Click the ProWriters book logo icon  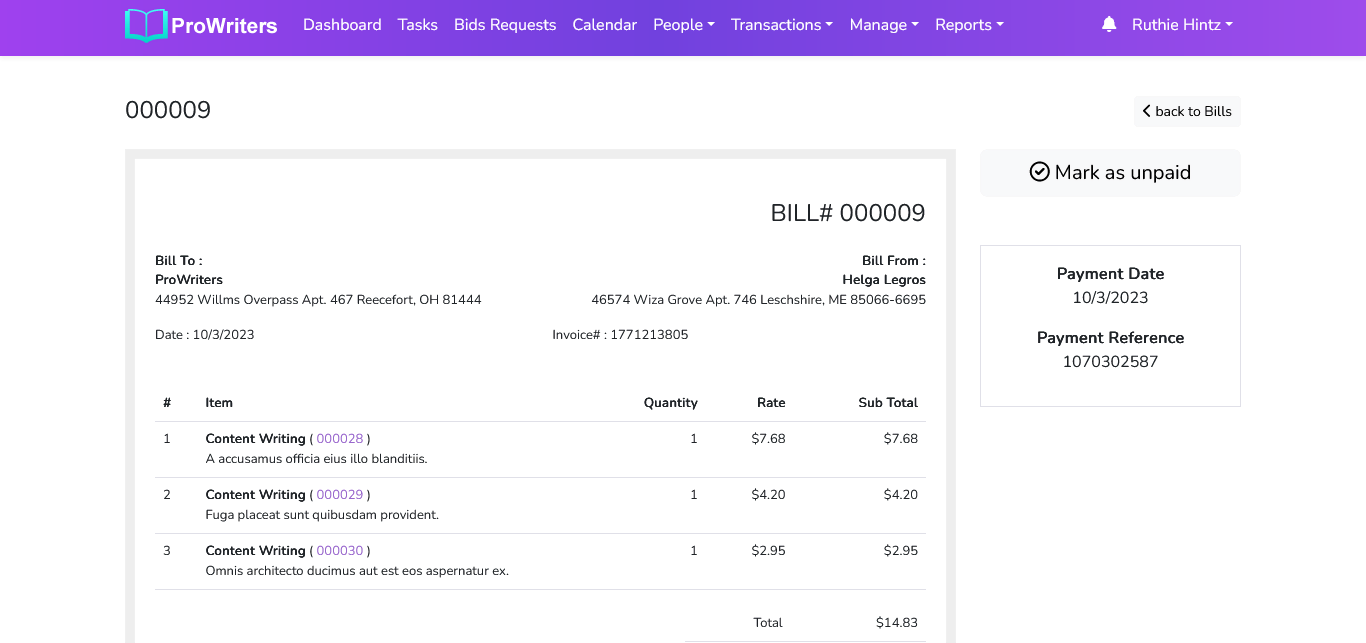coord(146,25)
